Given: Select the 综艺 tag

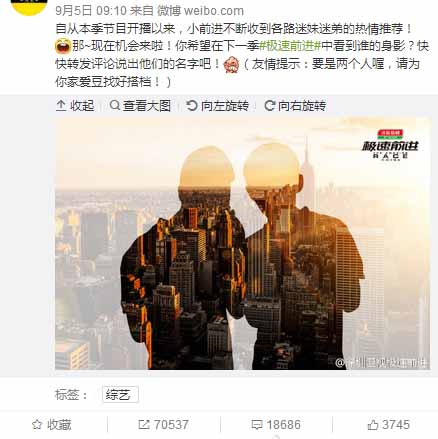Looking at the screenshot, I should pyautogui.click(x=120, y=395).
